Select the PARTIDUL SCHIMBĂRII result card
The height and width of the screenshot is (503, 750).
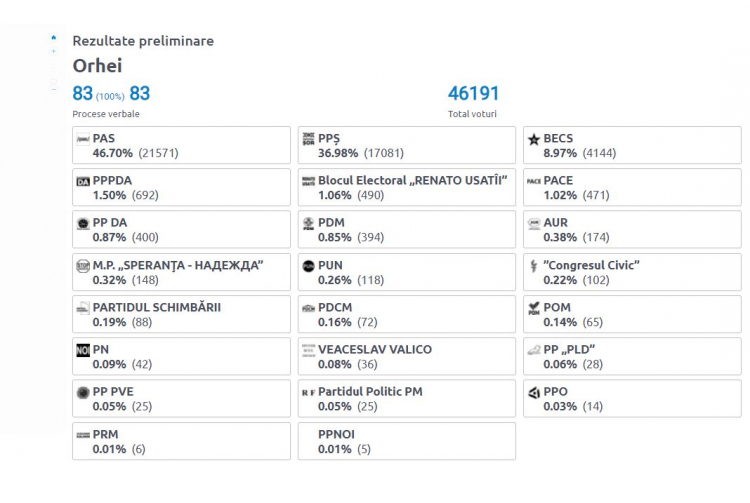click(x=181, y=314)
